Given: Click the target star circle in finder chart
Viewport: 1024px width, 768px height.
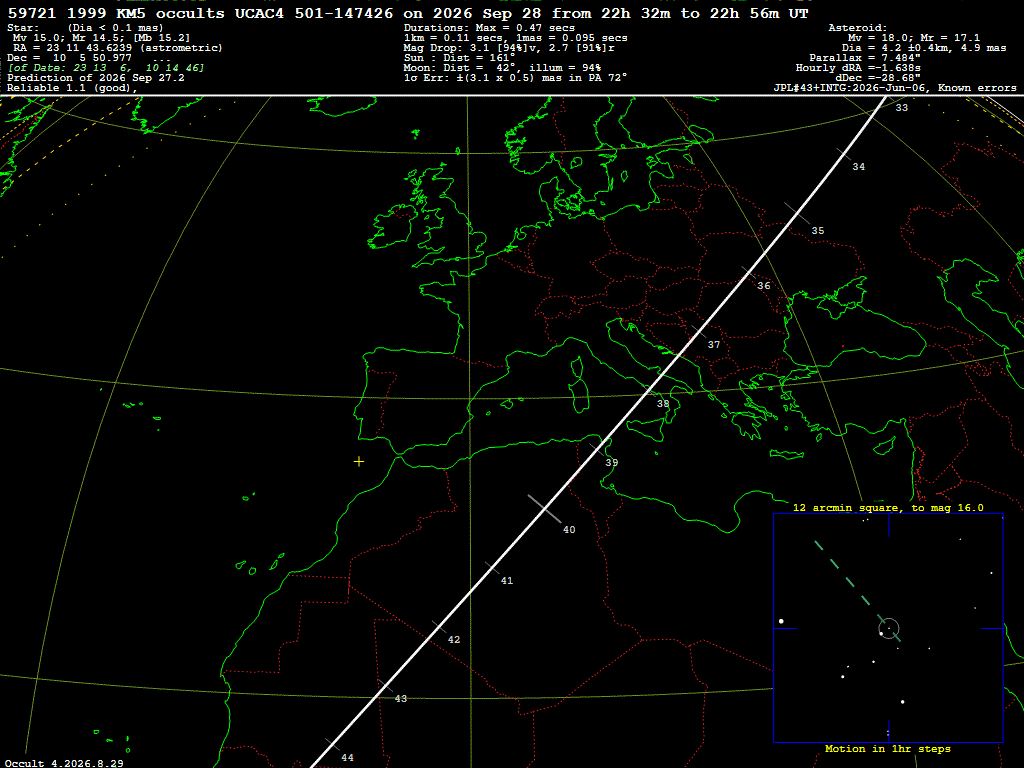Looking at the screenshot, I should (x=889, y=629).
